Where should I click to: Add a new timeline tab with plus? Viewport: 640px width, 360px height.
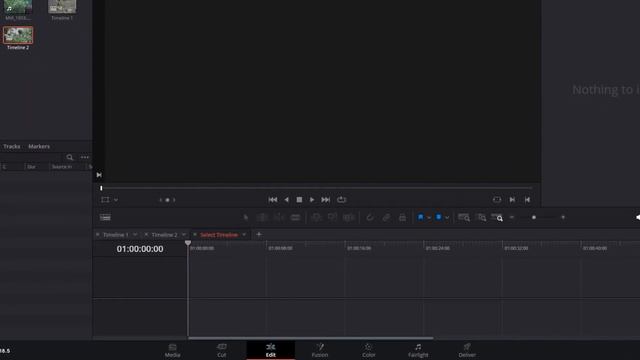pos(259,234)
